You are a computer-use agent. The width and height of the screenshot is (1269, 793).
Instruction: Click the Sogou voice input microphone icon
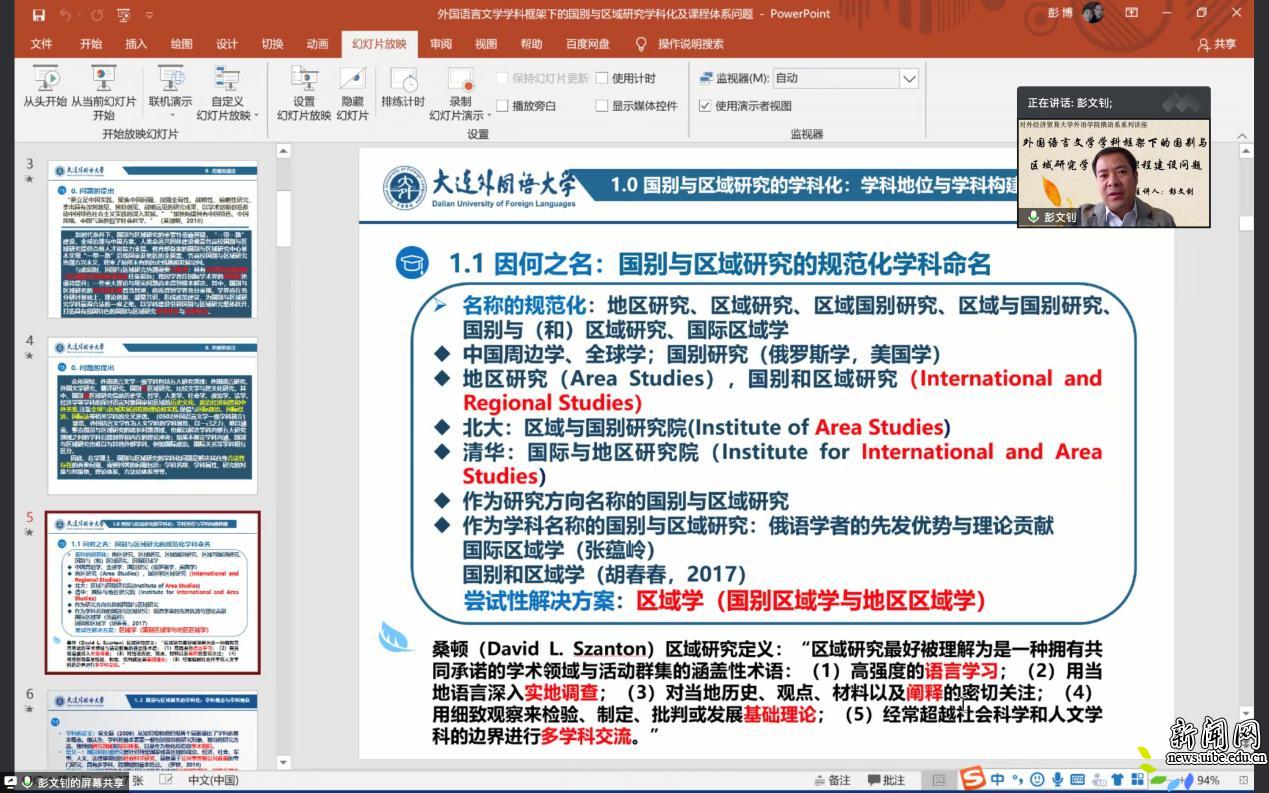(x=1057, y=779)
